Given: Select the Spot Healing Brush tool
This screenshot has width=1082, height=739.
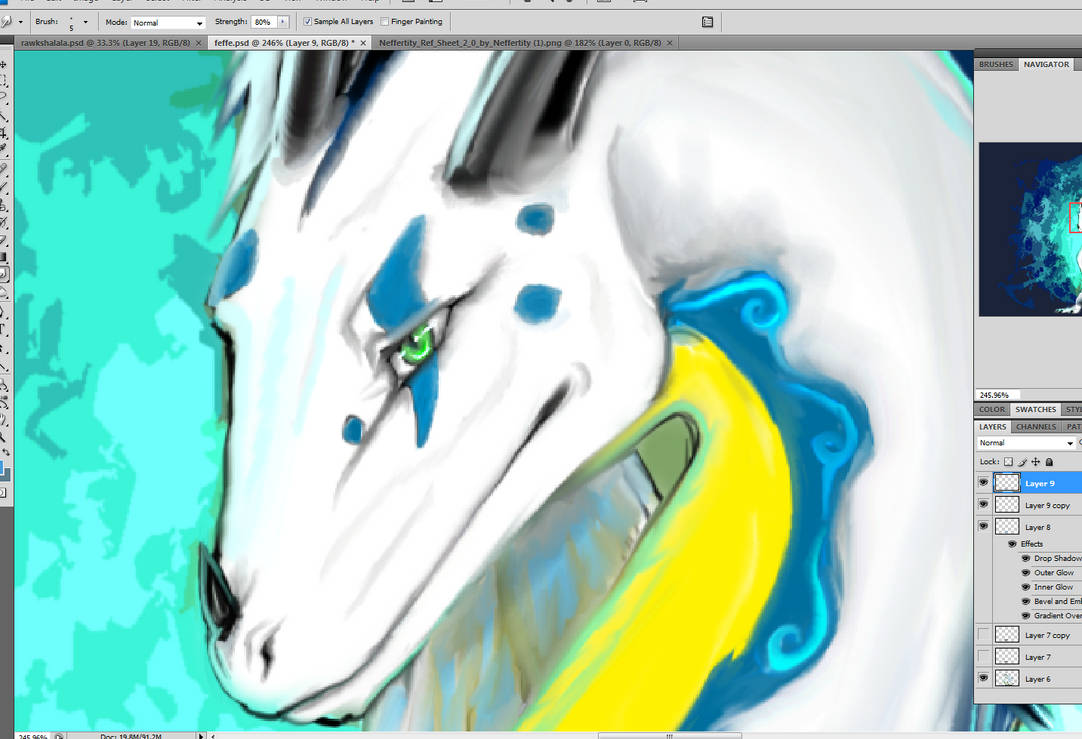Looking at the screenshot, I should [3, 168].
